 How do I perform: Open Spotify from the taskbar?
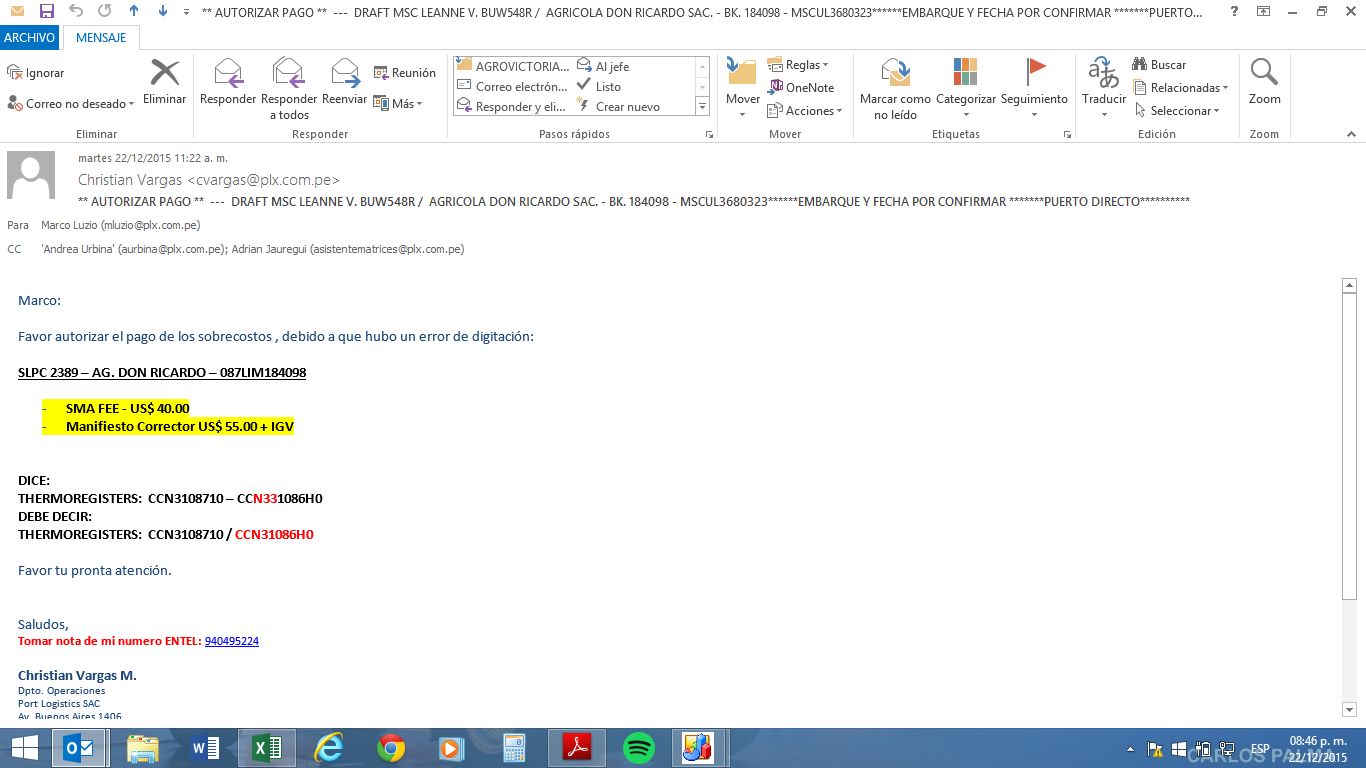[638, 747]
